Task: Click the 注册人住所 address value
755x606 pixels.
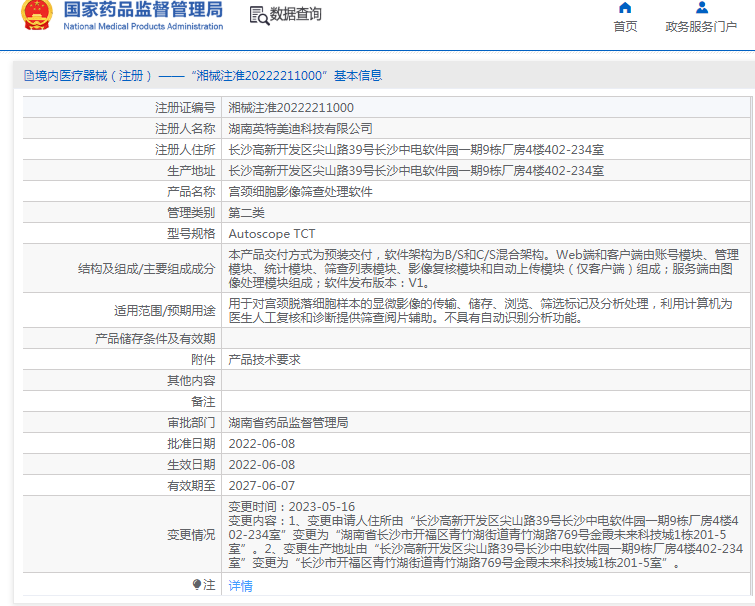Action: click(x=416, y=150)
